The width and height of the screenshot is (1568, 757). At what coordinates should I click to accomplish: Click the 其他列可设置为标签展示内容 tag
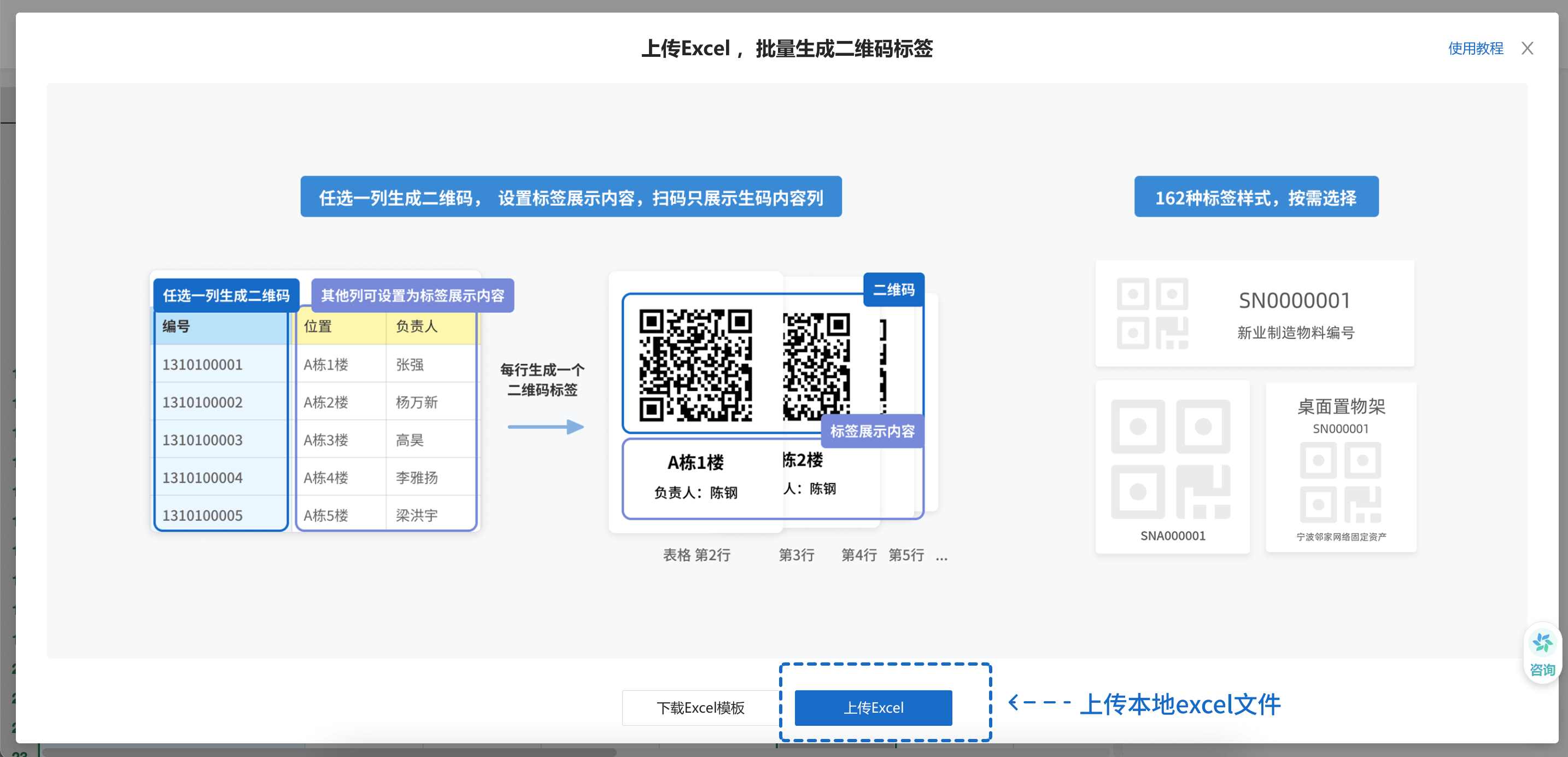[413, 295]
